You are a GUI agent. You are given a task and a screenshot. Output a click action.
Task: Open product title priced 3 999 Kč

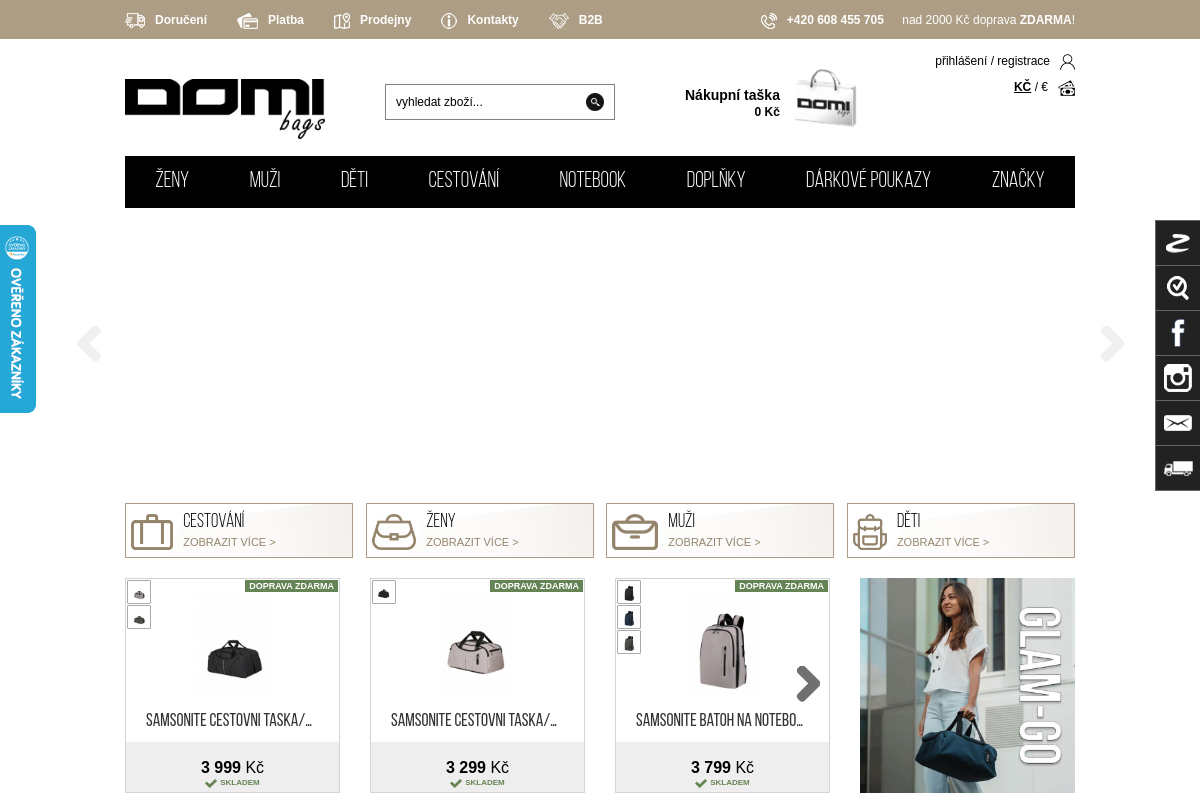click(229, 721)
